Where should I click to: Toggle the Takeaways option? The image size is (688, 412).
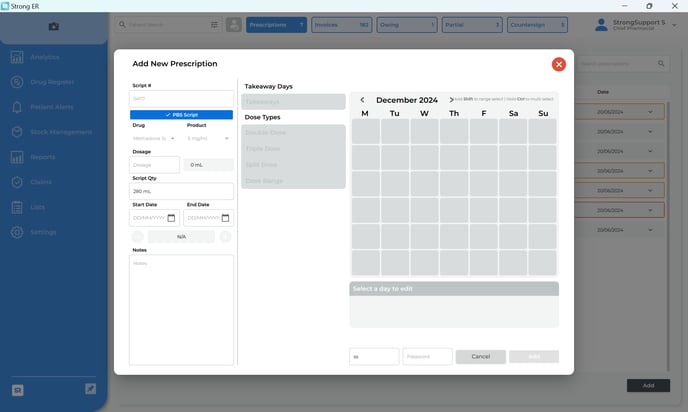tap(293, 102)
